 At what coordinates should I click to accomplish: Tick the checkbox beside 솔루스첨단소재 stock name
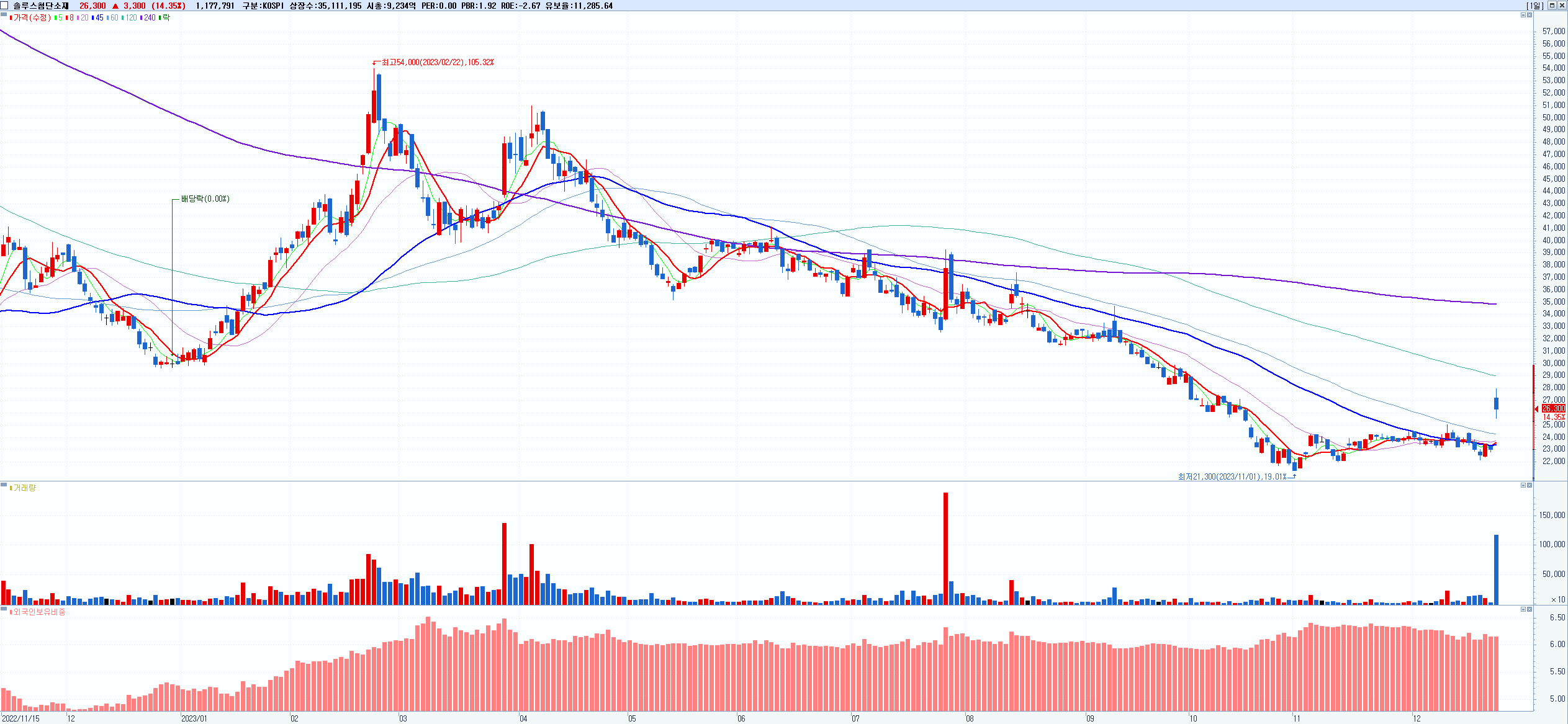(5, 6)
